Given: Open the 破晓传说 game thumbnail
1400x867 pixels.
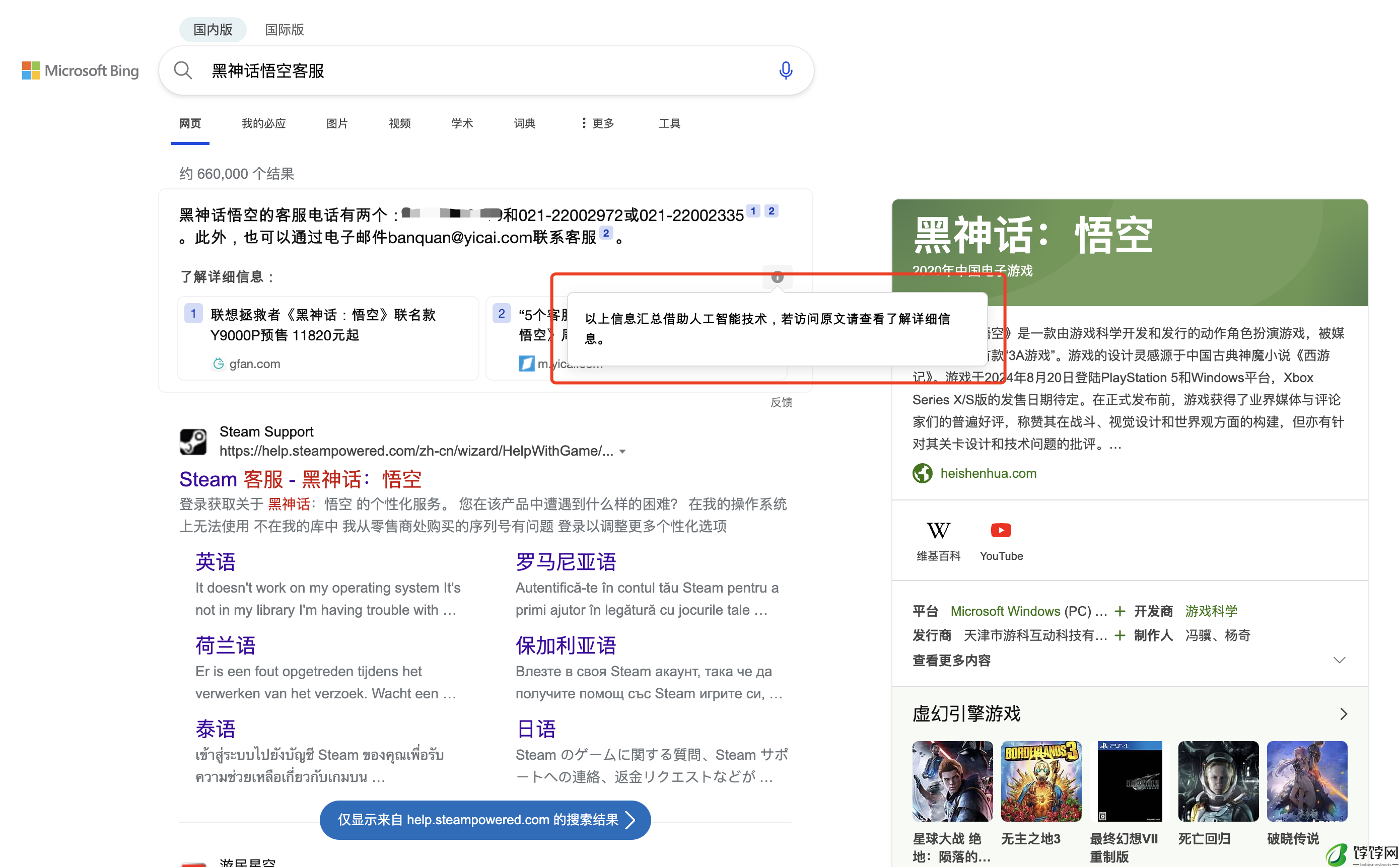Looking at the screenshot, I should tap(1307, 781).
